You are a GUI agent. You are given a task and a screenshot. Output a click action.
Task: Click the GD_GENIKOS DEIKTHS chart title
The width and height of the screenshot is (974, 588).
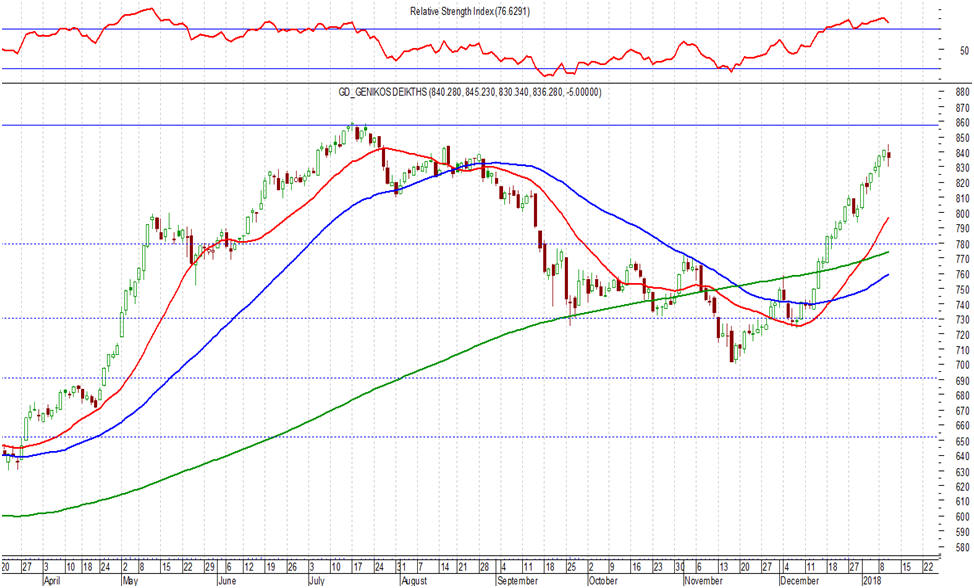tap(470, 92)
